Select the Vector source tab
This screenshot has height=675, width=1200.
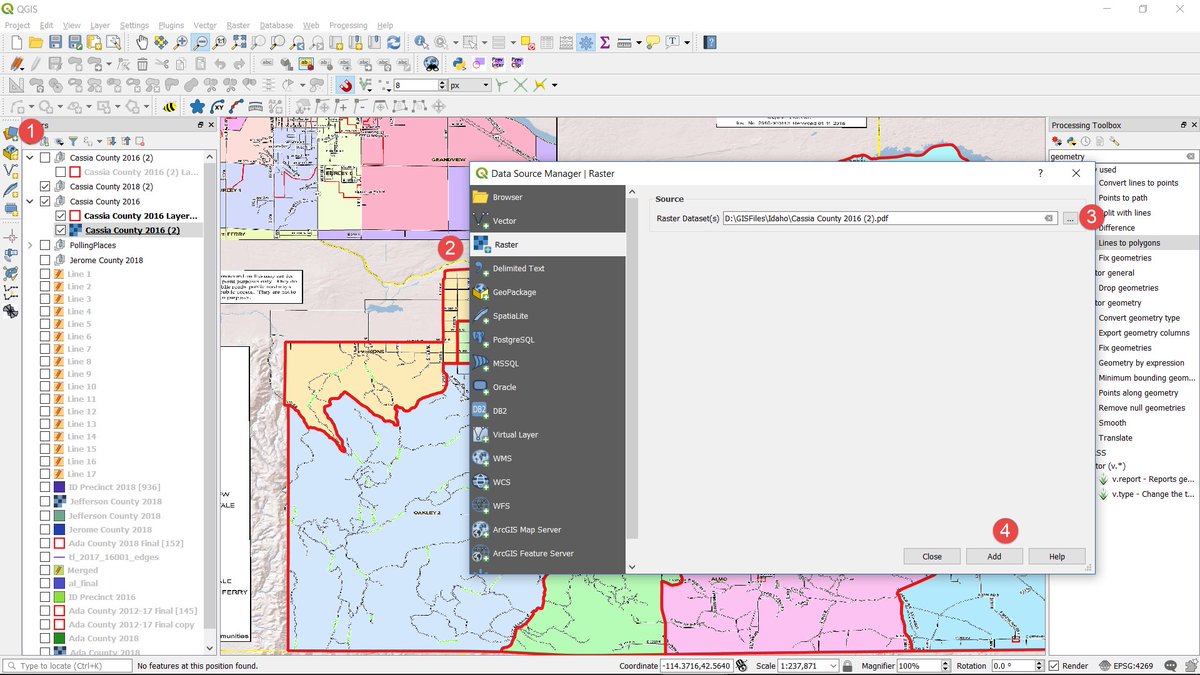(x=547, y=220)
